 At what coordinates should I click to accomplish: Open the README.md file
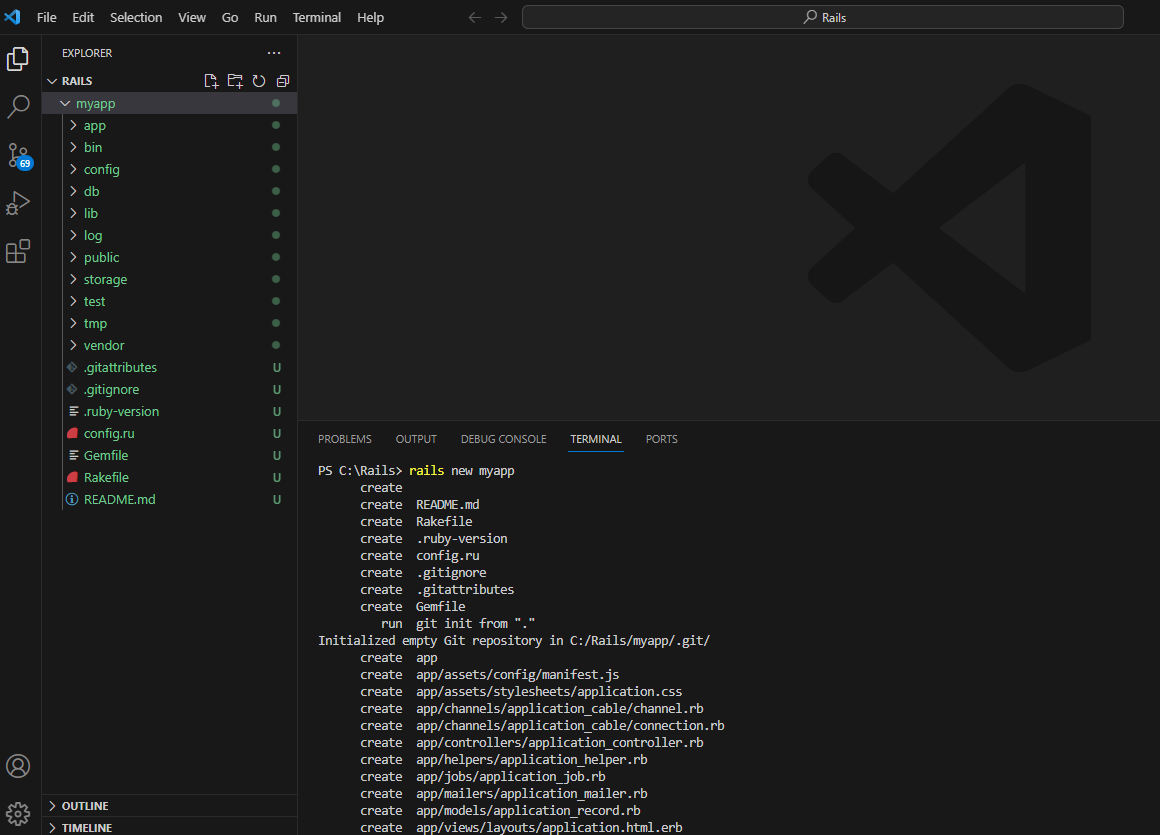click(x=119, y=499)
